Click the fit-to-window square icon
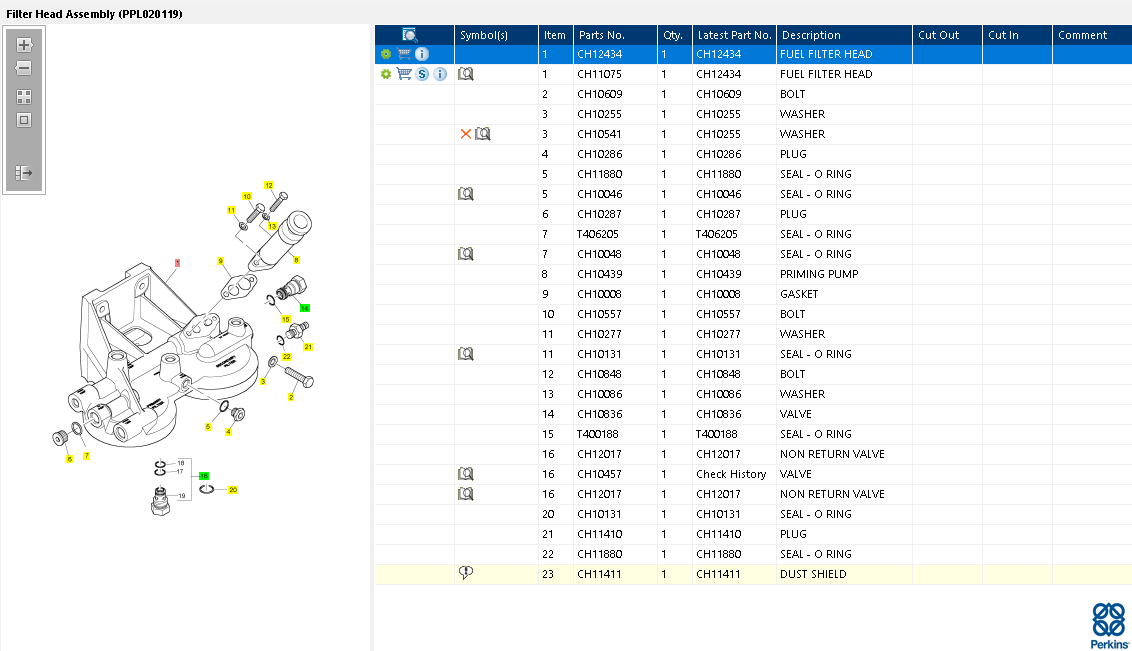 tap(24, 120)
